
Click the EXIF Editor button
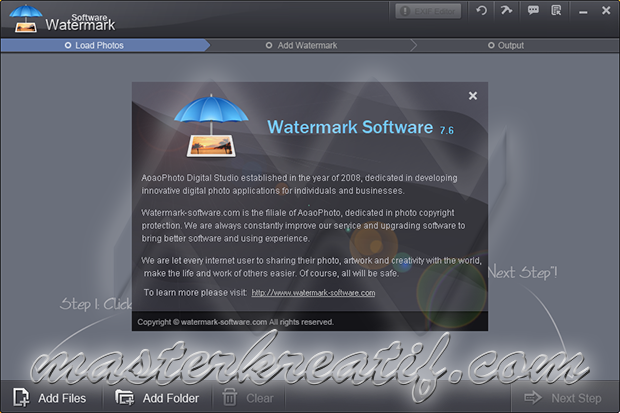[428, 11]
